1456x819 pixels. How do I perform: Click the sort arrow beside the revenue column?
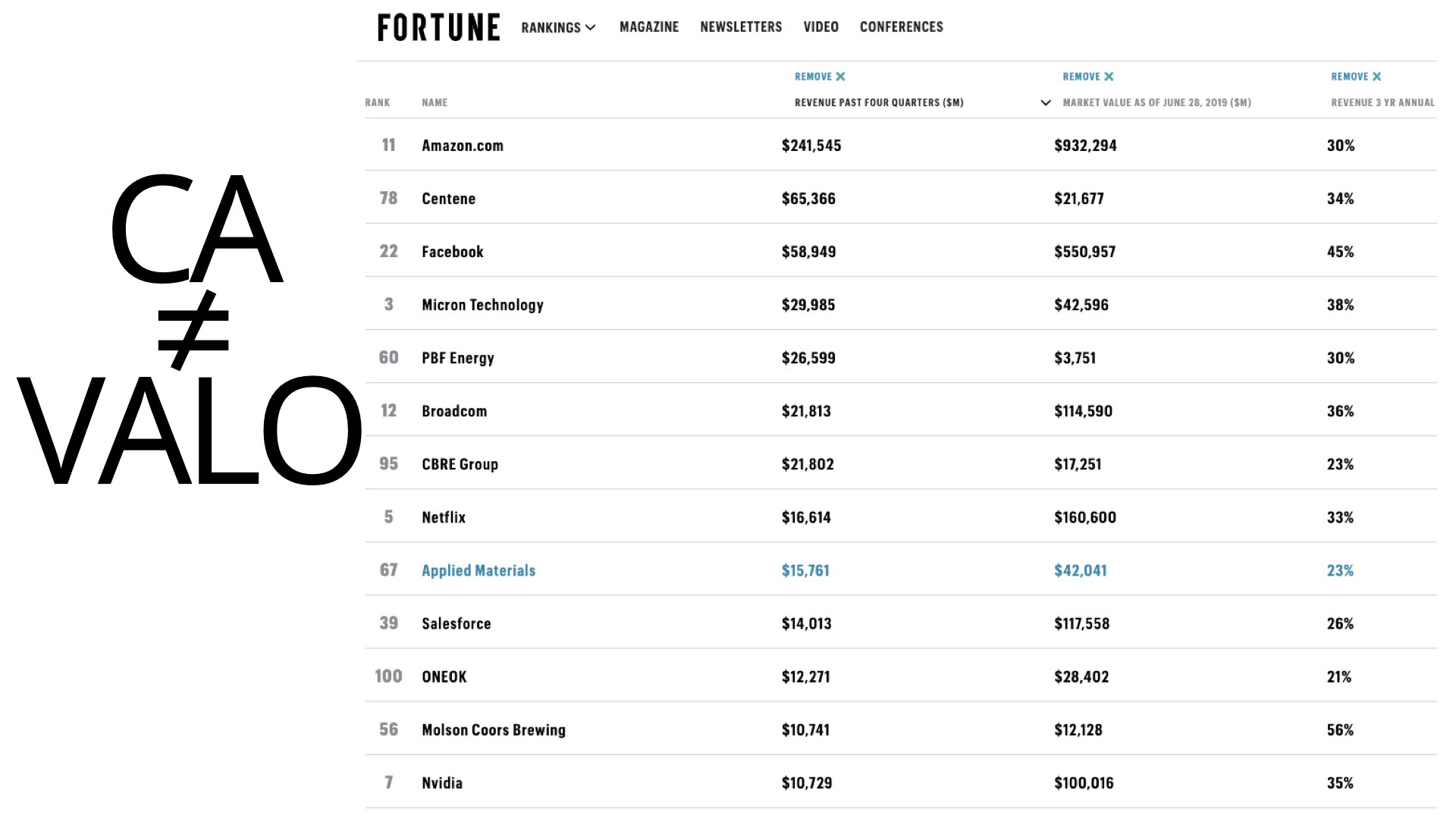tap(1046, 102)
